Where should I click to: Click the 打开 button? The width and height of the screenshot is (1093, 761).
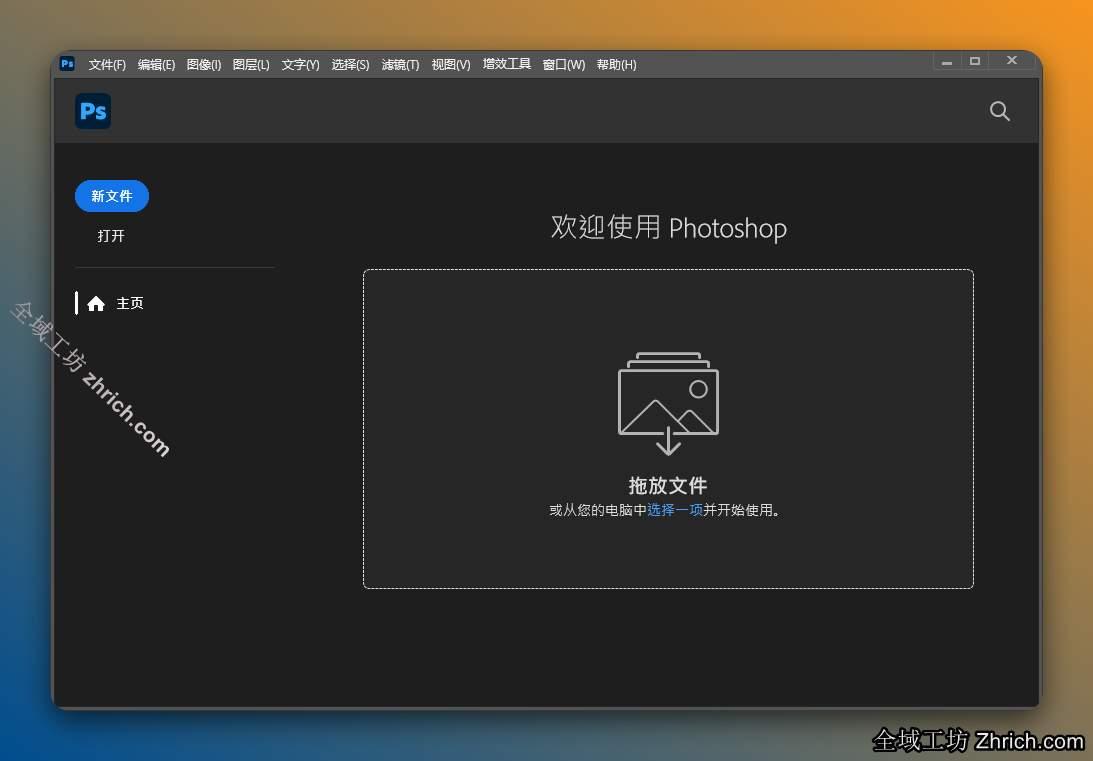pyautogui.click(x=111, y=236)
